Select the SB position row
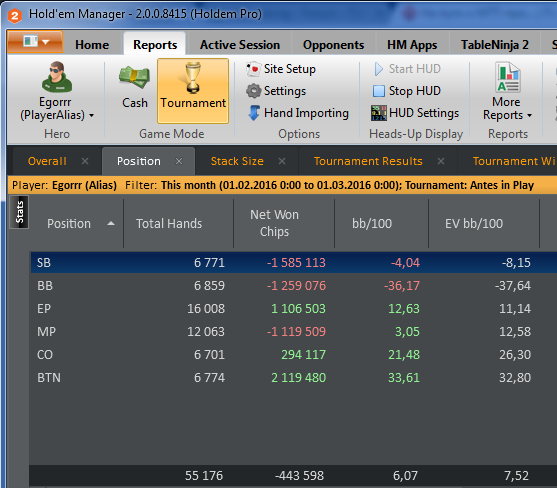The width and height of the screenshot is (557, 488). [293, 262]
